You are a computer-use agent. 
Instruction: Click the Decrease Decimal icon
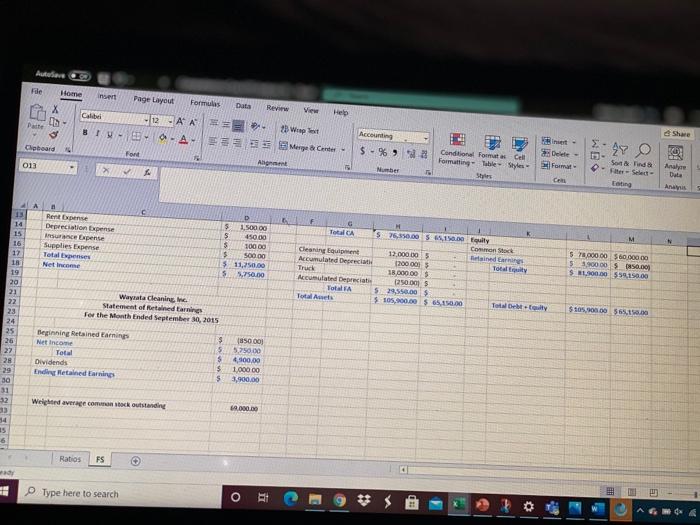point(424,155)
